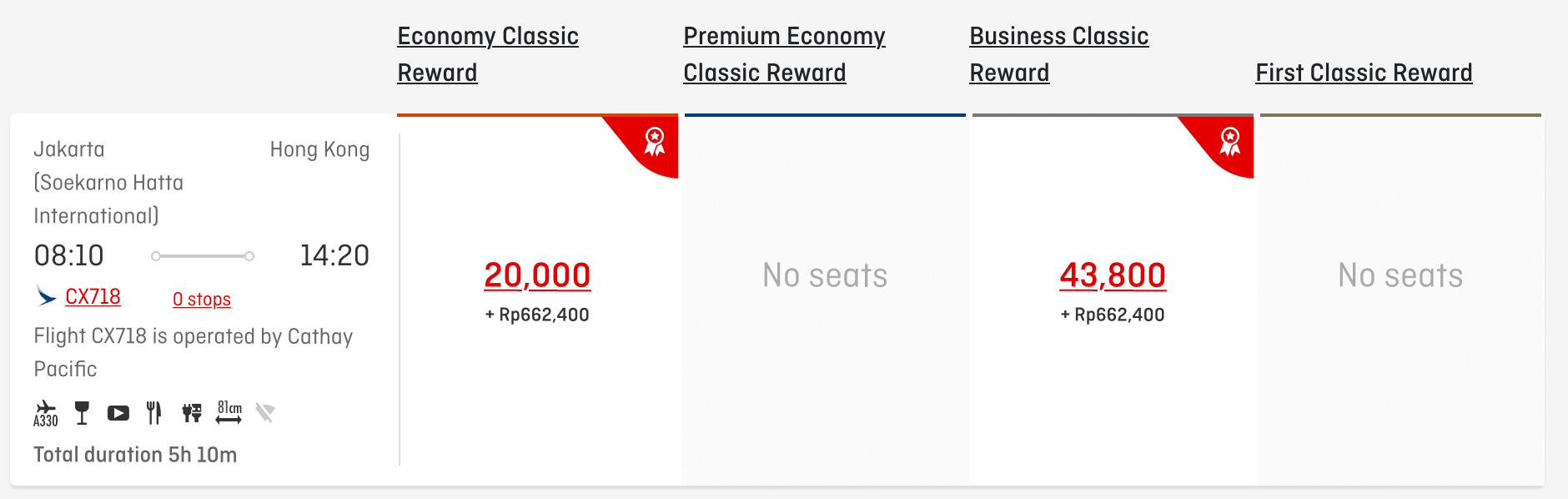The width and height of the screenshot is (1568, 499).
Task: Open the Business Classic Reward column header
Action: 1059,54
